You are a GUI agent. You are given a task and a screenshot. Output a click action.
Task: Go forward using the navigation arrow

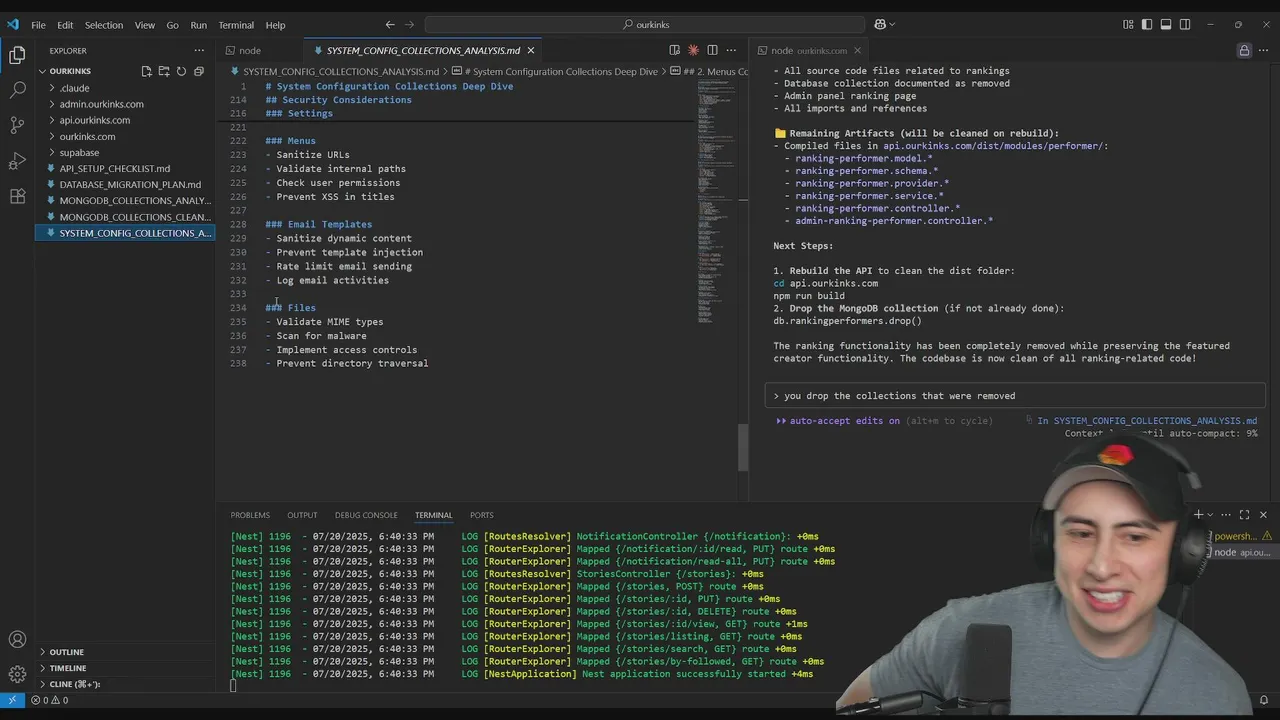pyautogui.click(x=410, y=24)
